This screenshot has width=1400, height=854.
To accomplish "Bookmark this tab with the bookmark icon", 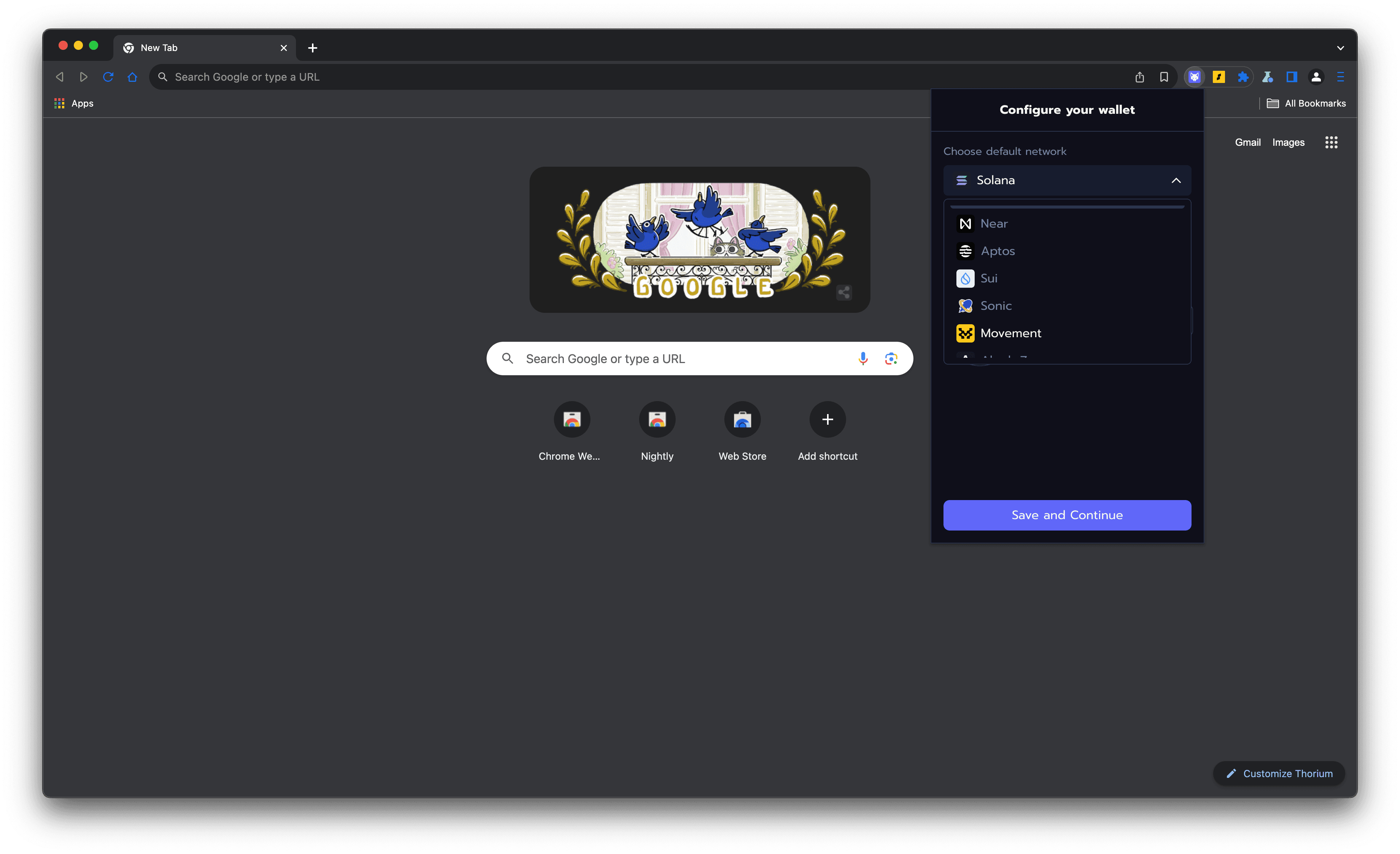I will point(1164,77).
